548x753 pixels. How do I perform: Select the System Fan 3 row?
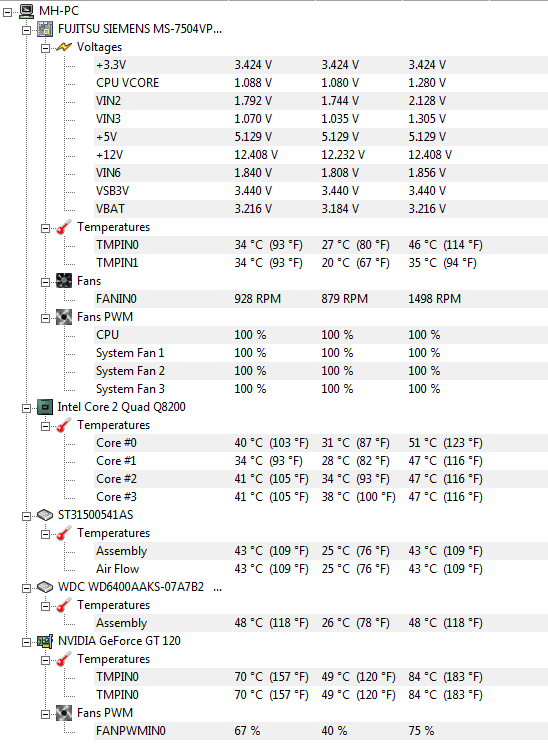click(321, 389)
